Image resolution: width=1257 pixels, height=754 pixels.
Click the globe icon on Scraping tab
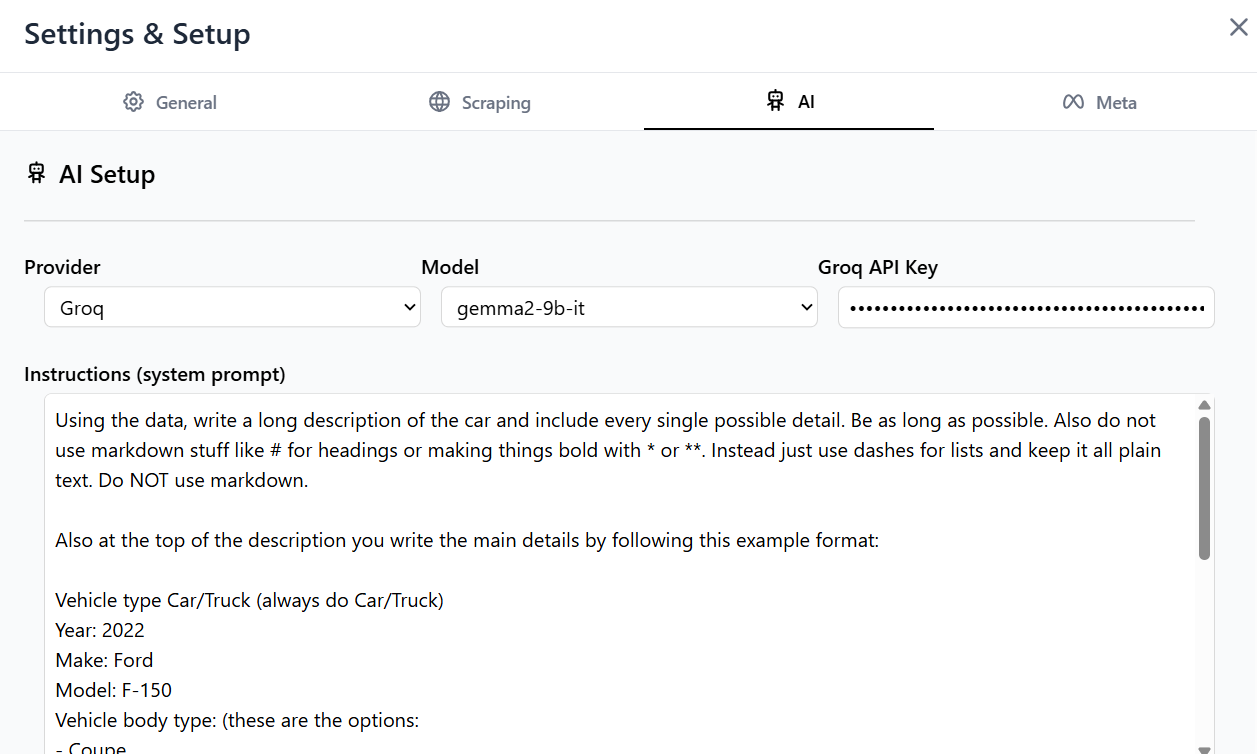click(x=439, y=102)
